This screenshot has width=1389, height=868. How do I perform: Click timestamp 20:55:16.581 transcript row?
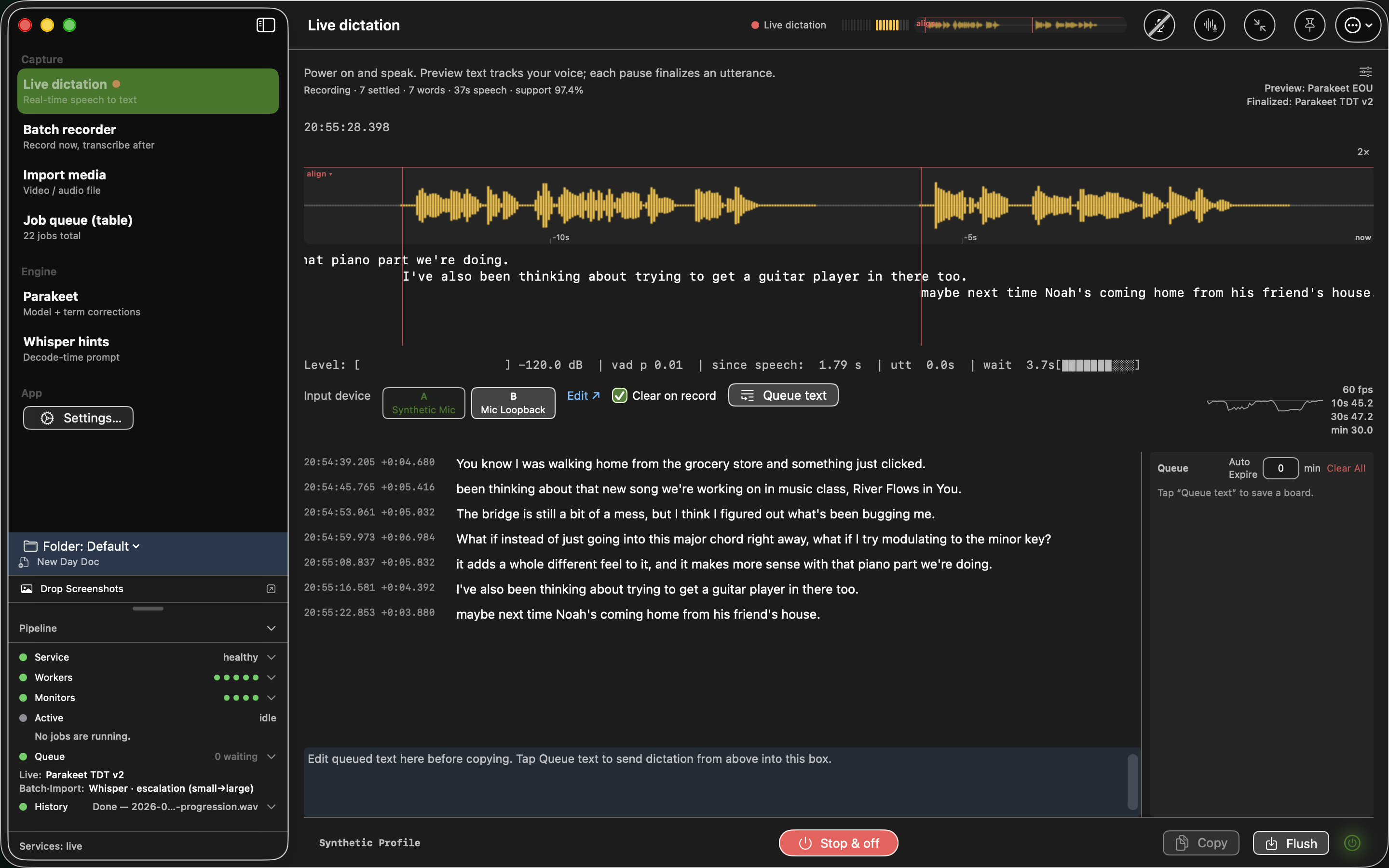click(x=369, y=587)
